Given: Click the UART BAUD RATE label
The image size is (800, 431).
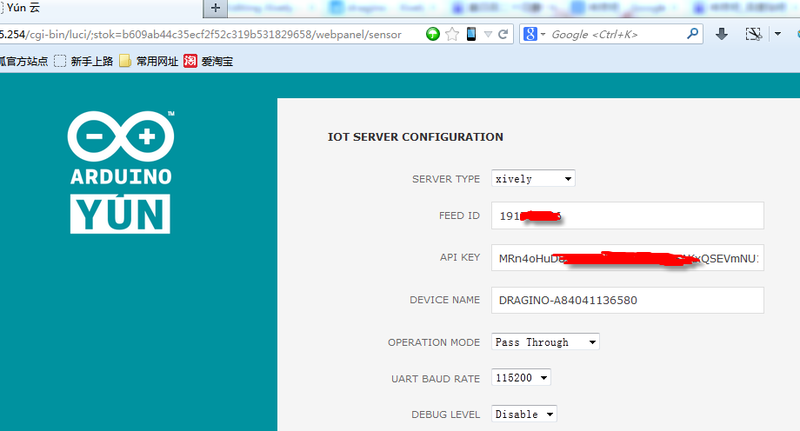Looking at the screenshot, I should [x=435, y=378].
